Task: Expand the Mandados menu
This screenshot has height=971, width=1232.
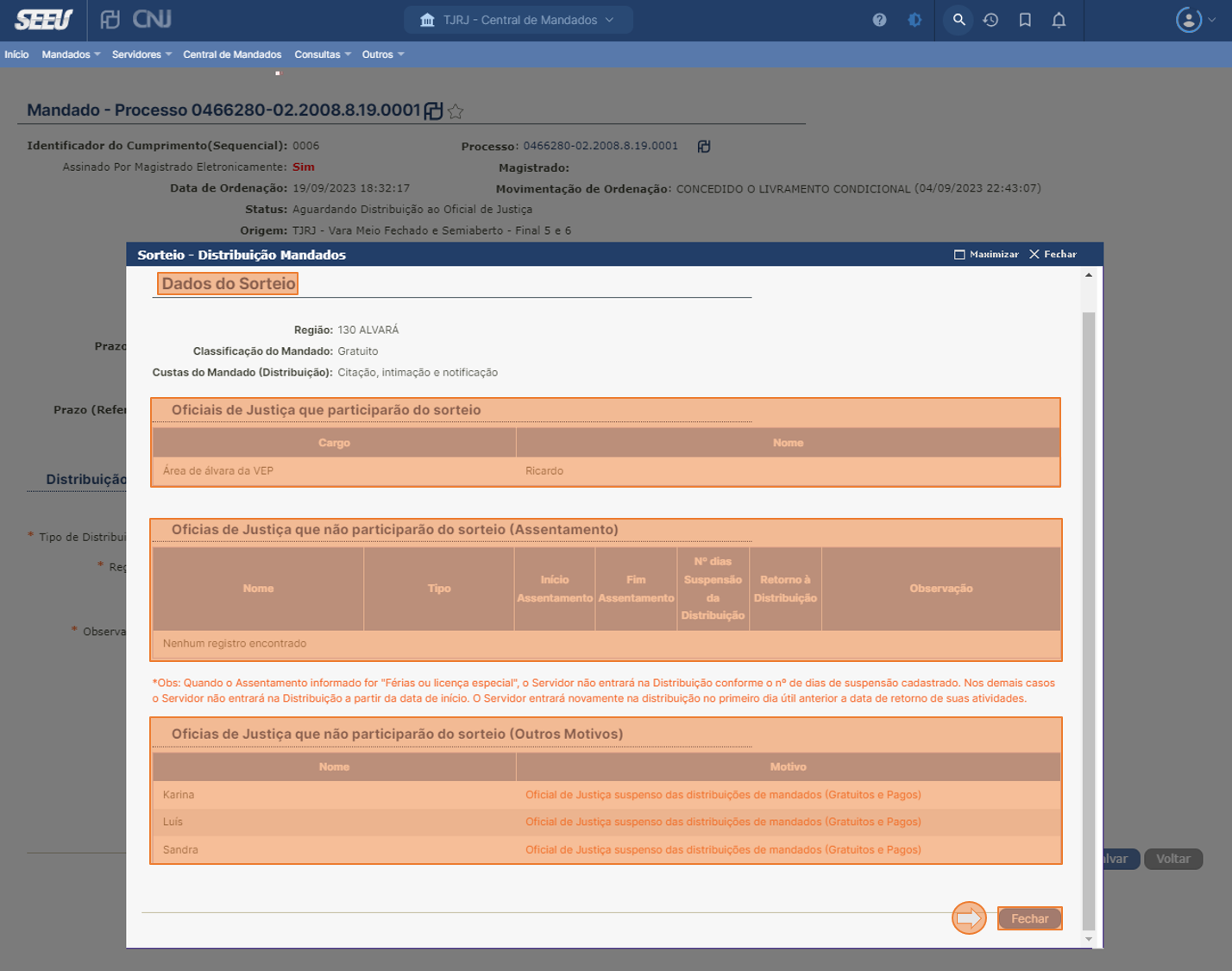Action: [x=71, y=54]
